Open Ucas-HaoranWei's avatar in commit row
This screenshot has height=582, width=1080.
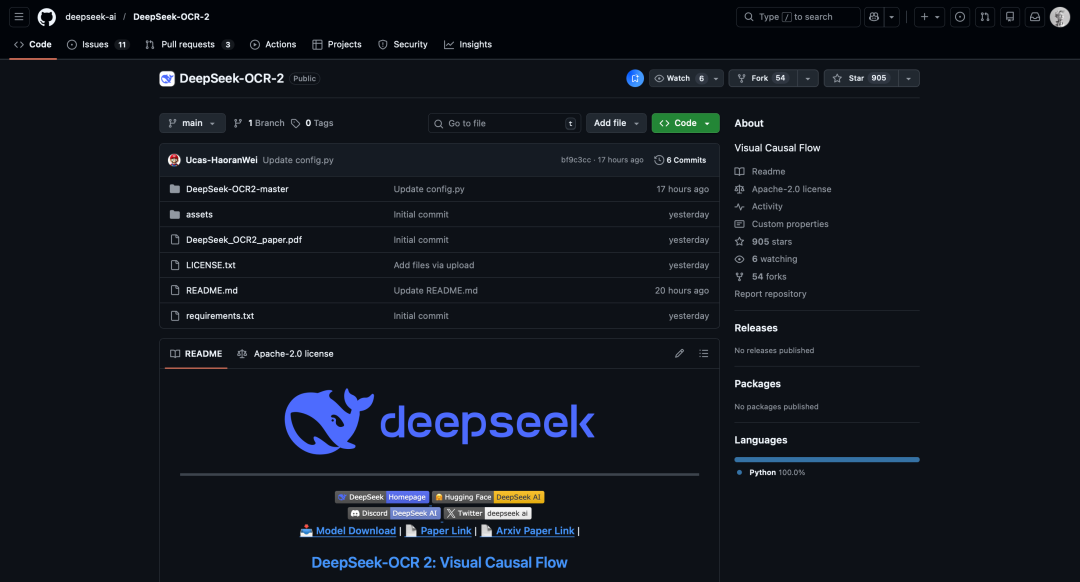point(174,160)
